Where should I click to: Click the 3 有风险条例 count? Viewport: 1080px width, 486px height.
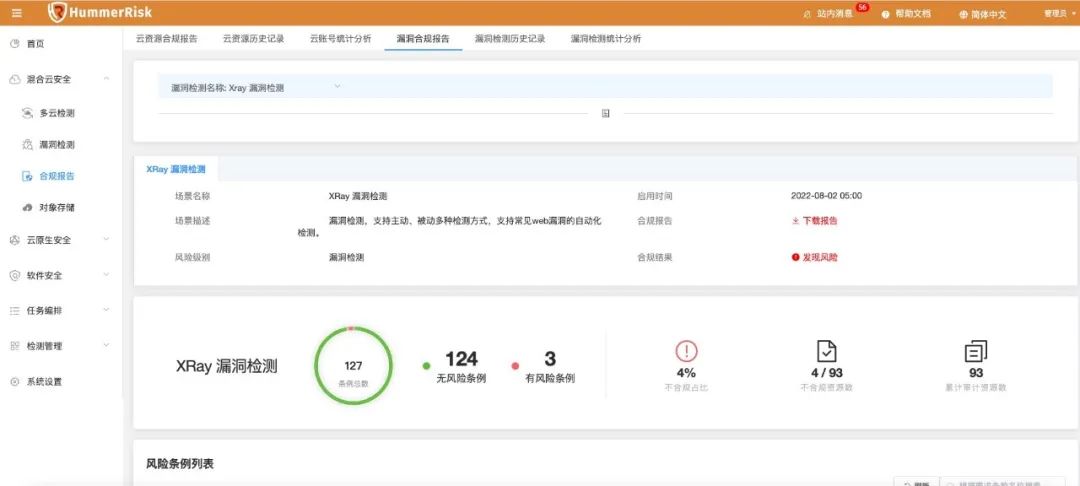pyautogui.click(x=550, y=359)
